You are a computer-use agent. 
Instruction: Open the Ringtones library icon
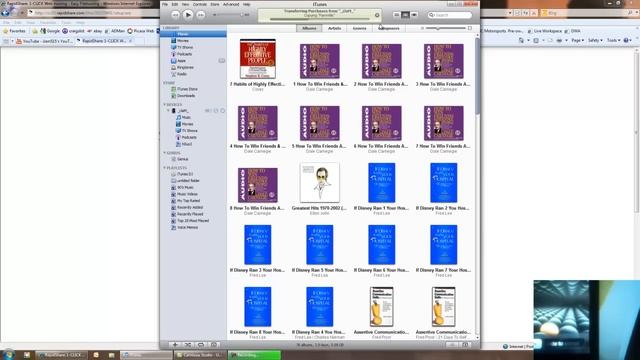tap(173, 67)
